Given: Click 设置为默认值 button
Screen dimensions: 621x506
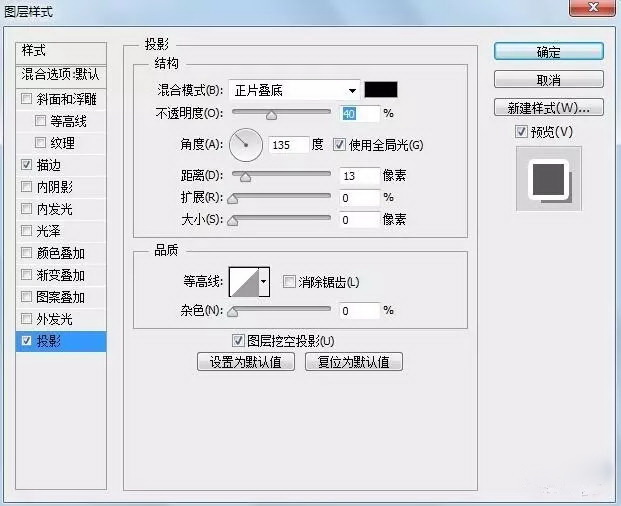Looking at the screenshot, I should coord(246,361).
